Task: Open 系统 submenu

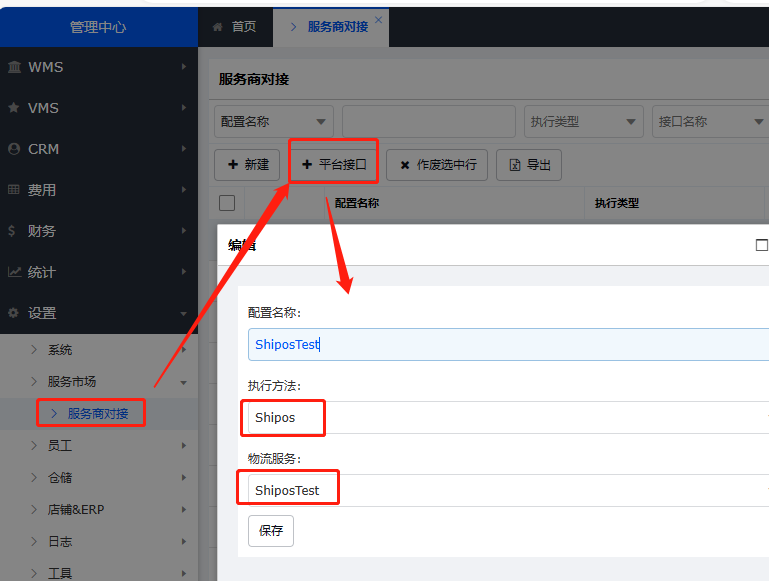Action: (99, 350)
